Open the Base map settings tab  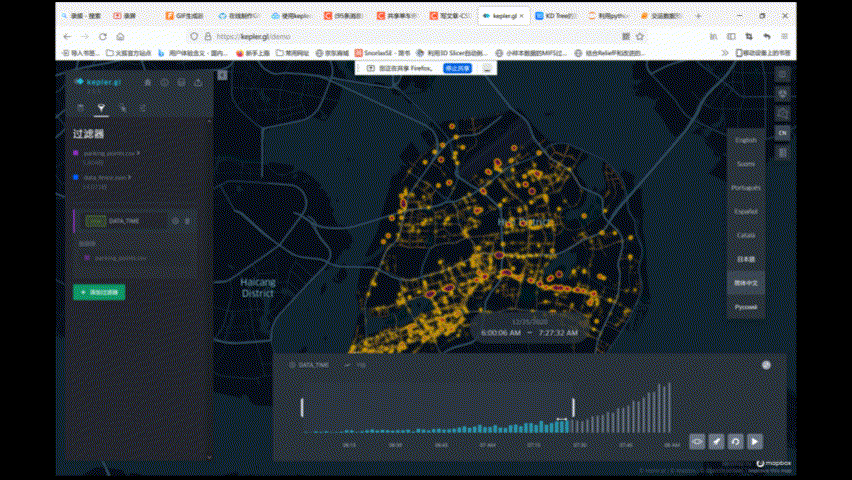click(142, 108)
